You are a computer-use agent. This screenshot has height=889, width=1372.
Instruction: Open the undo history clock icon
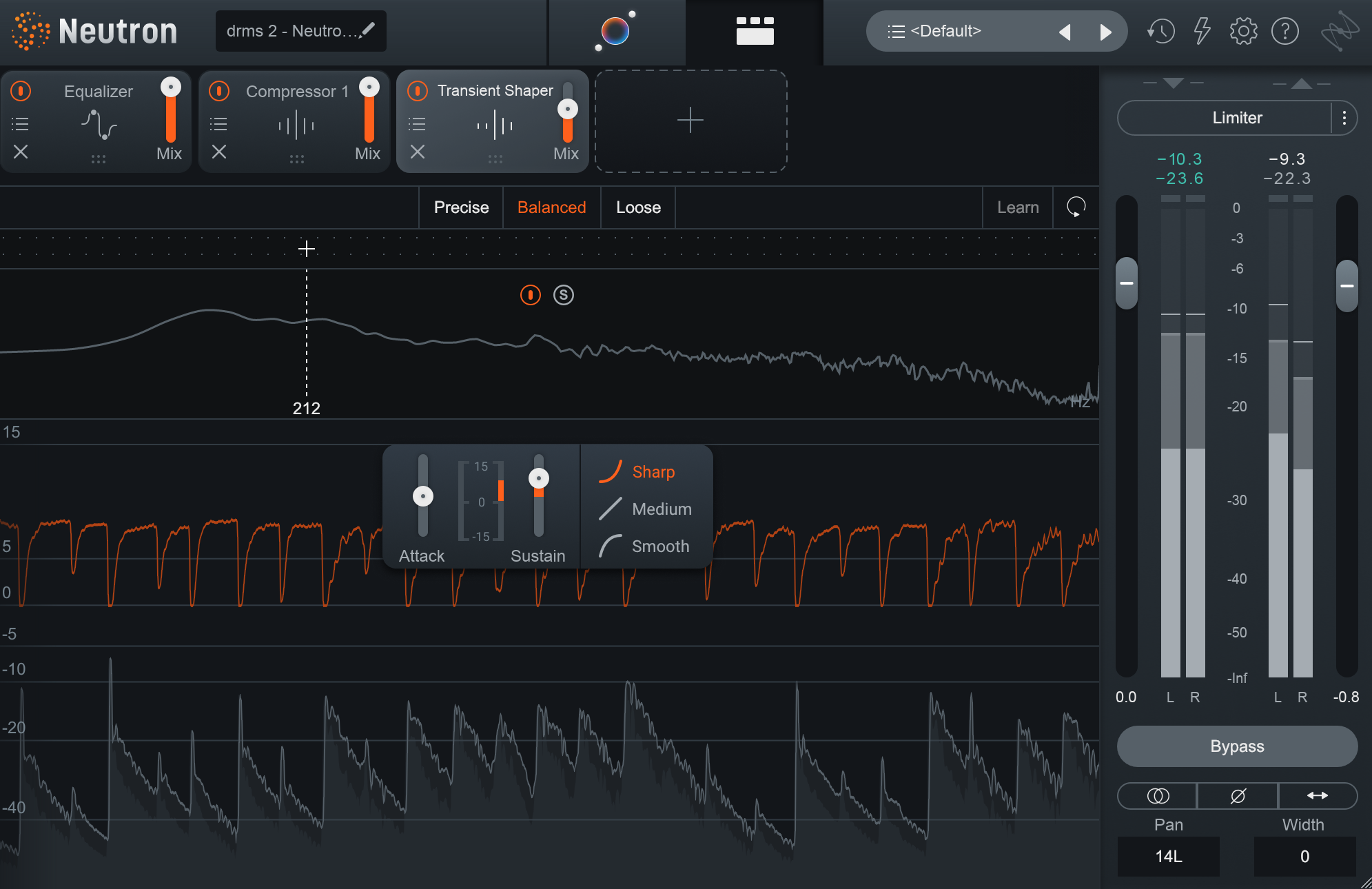[1160, 31]
